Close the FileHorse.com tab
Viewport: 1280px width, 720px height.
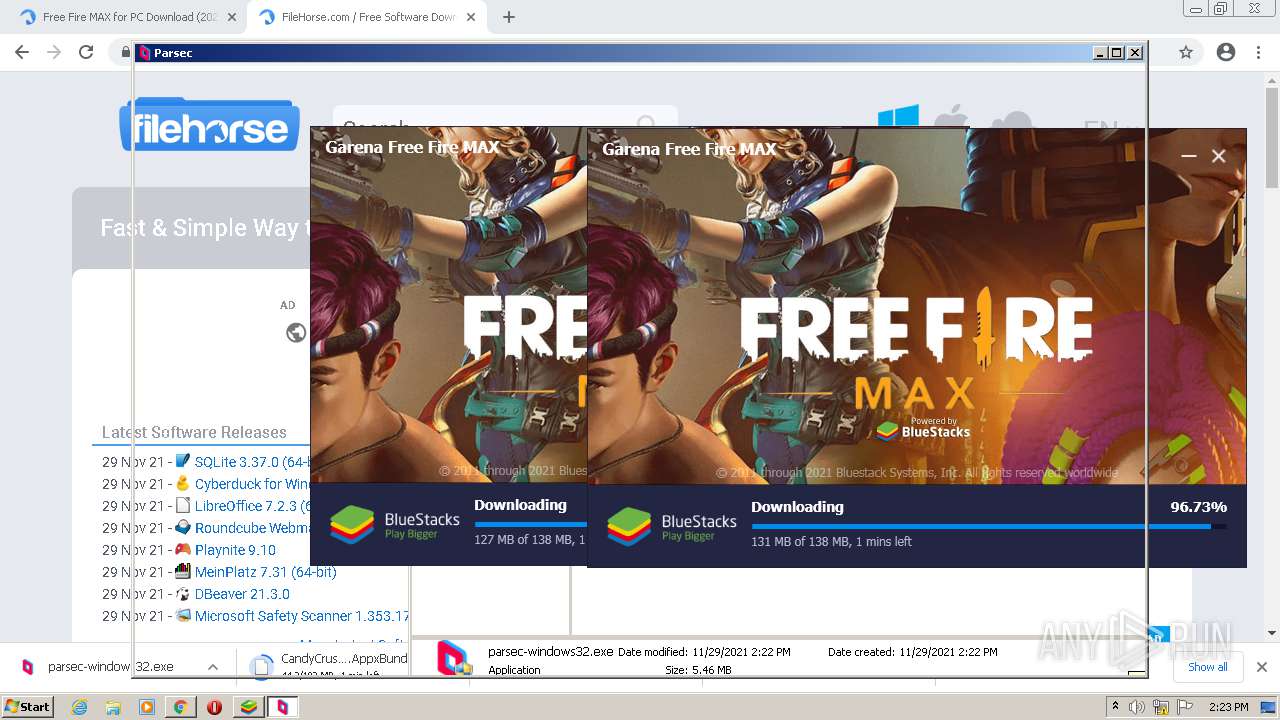(472, 17)
